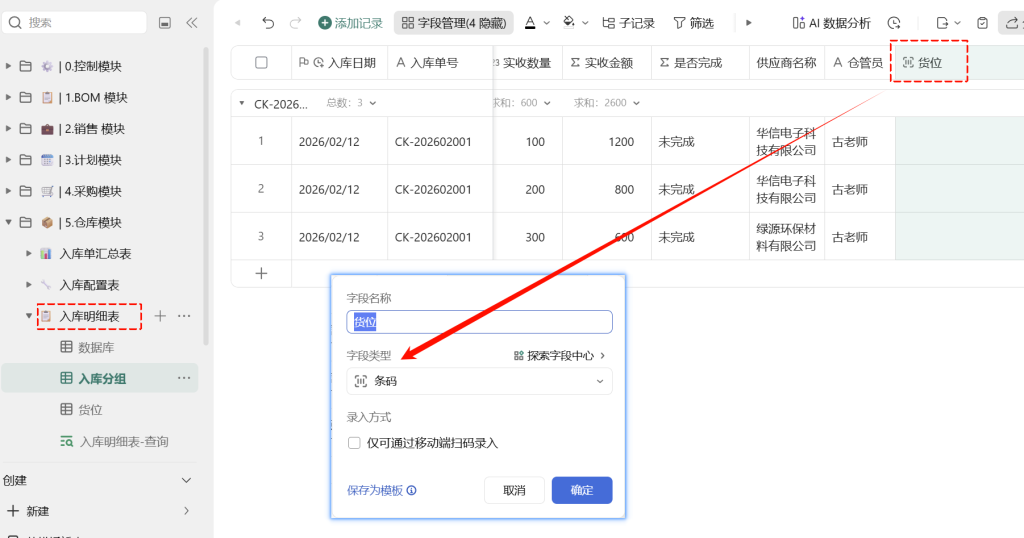
Task: Select the 4.采购模块 tree item
Action: tap(93, 191)
